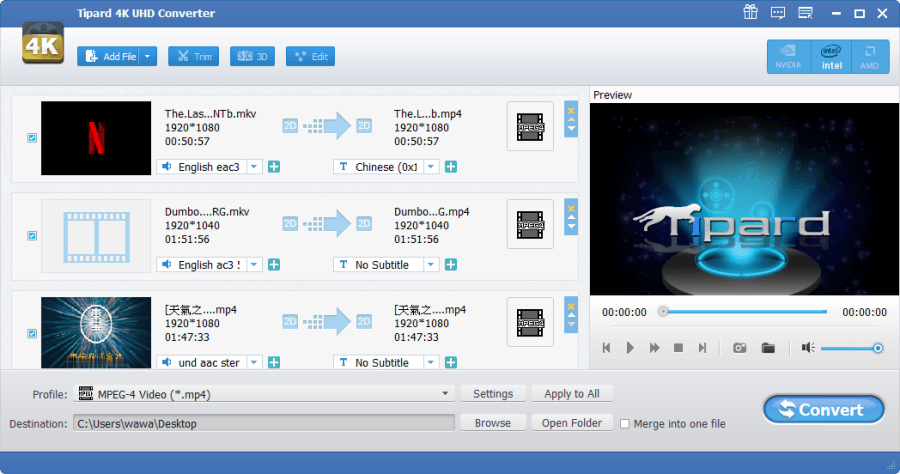Screen dimensions: 900x474
Task: Open the menu list icon in title bar
Action: click(x=805, y=13)
